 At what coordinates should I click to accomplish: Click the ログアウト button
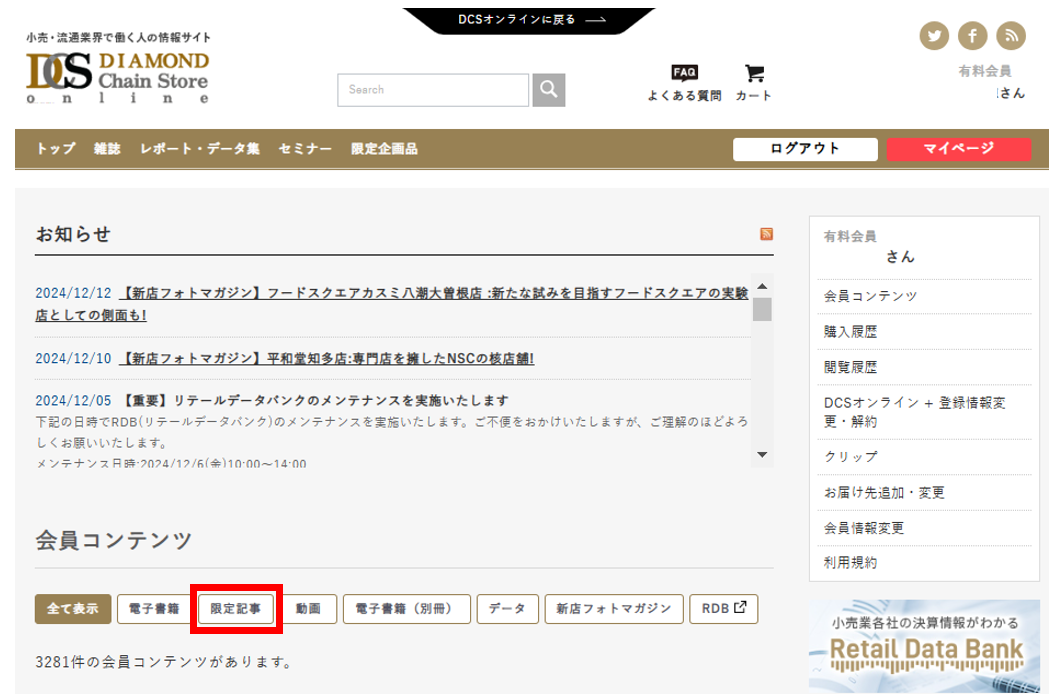coord(805,149)
